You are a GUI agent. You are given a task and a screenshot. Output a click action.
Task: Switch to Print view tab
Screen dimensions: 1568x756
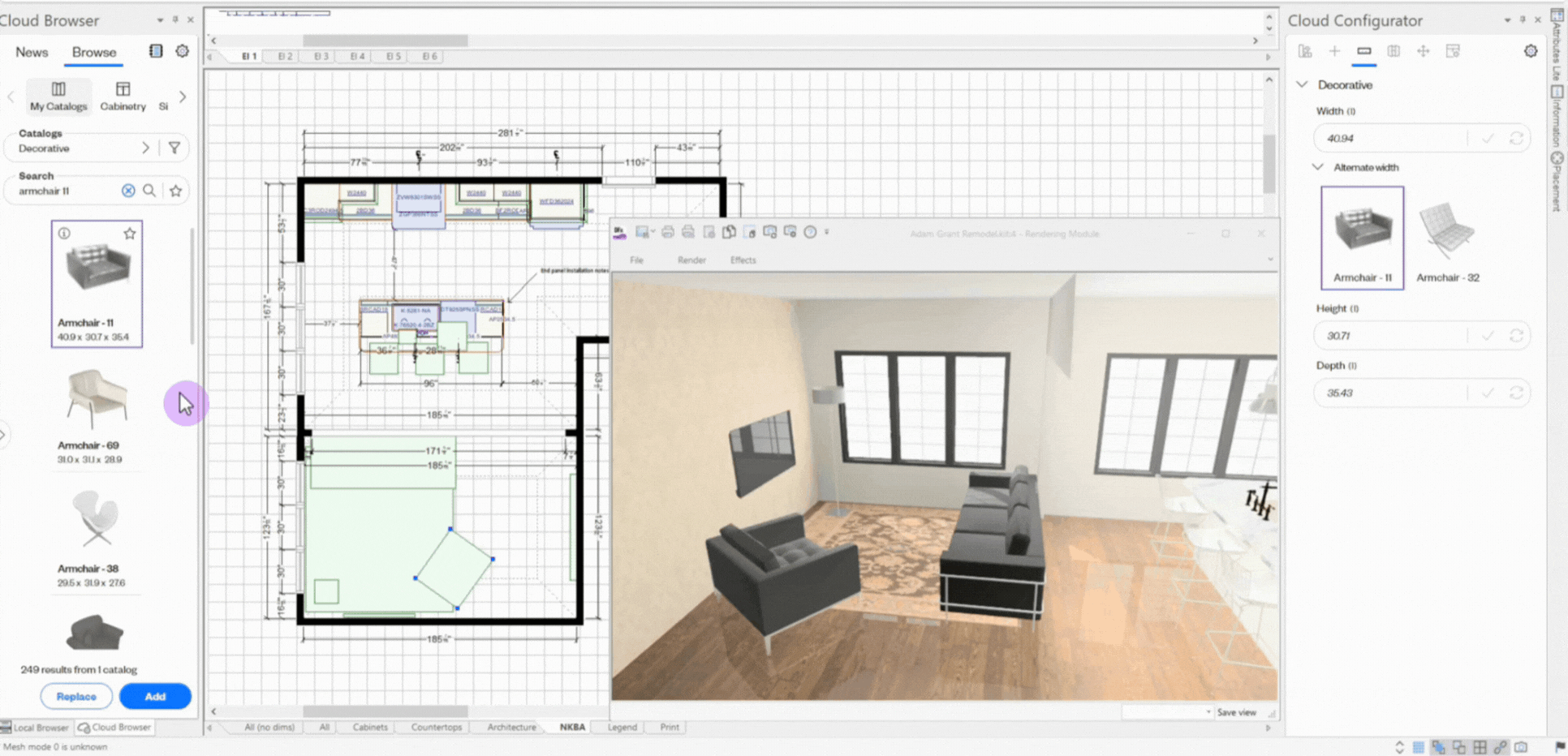point(670,727)
